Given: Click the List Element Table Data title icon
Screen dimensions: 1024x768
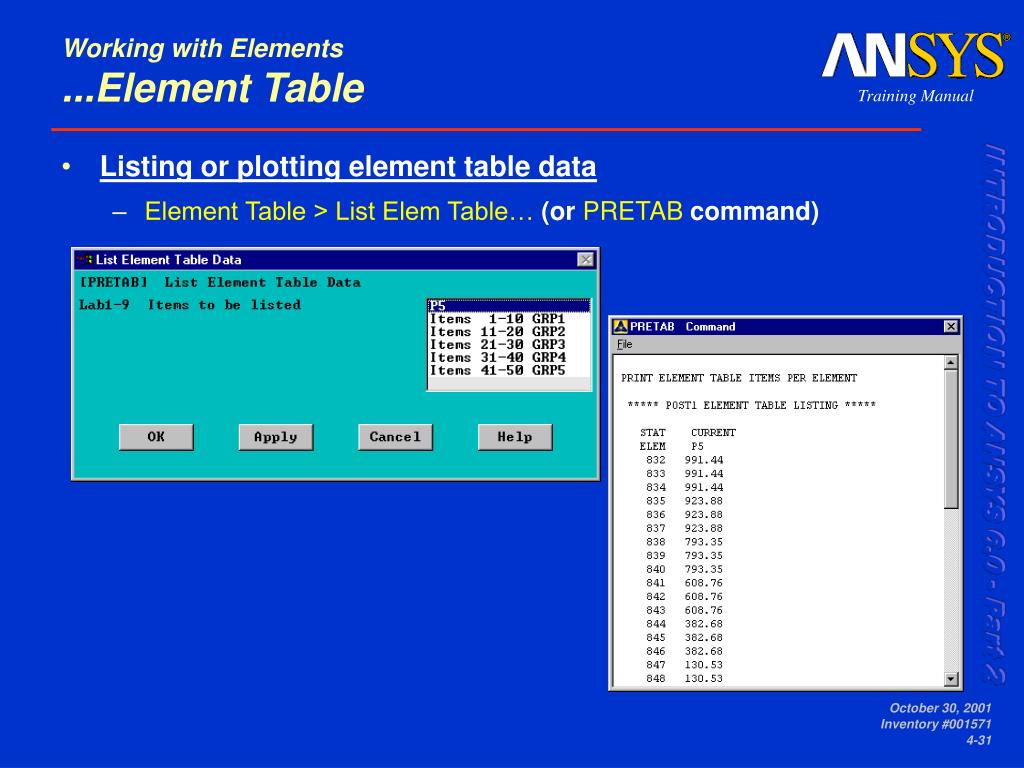Looking at the screenshot, I should click(85, 260).
